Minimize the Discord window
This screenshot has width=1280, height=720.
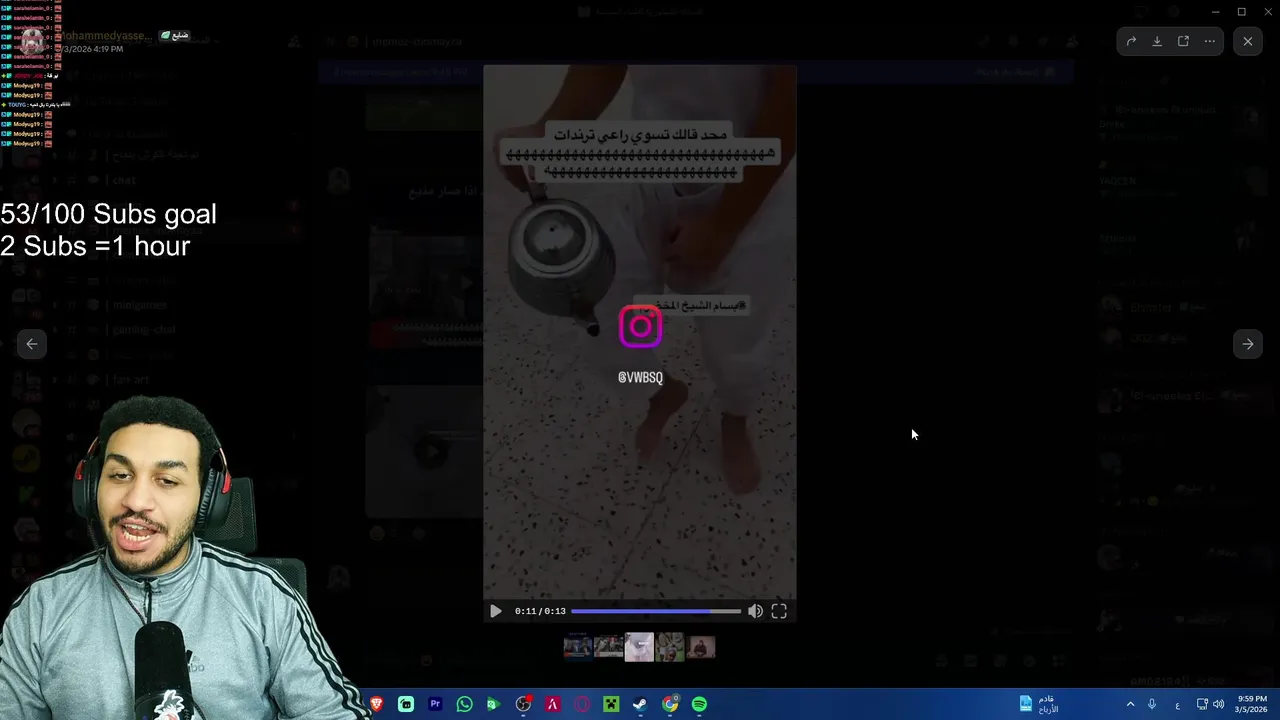pos(1215,11)
